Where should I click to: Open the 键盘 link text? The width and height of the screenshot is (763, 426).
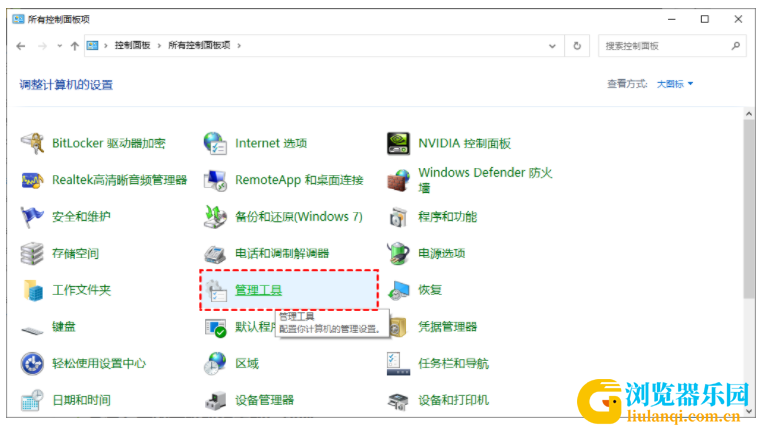pyautogui.click(x=64, y=327)
